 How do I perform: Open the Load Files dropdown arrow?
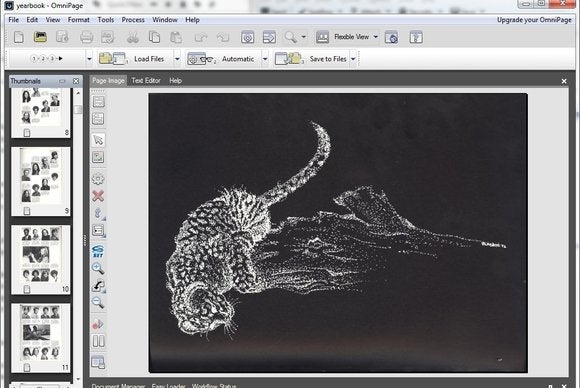click(177, 59)
